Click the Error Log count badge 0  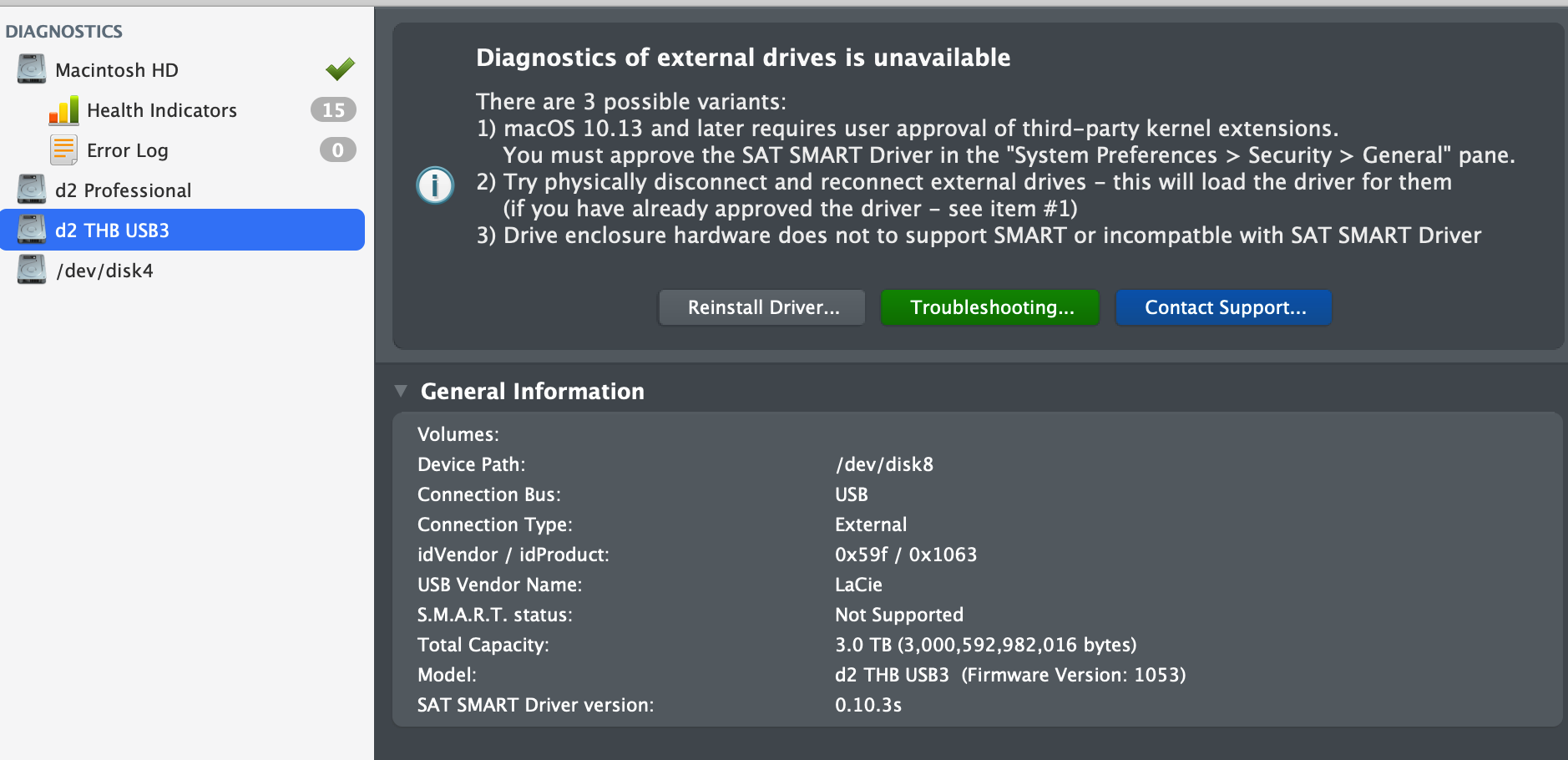337,150
